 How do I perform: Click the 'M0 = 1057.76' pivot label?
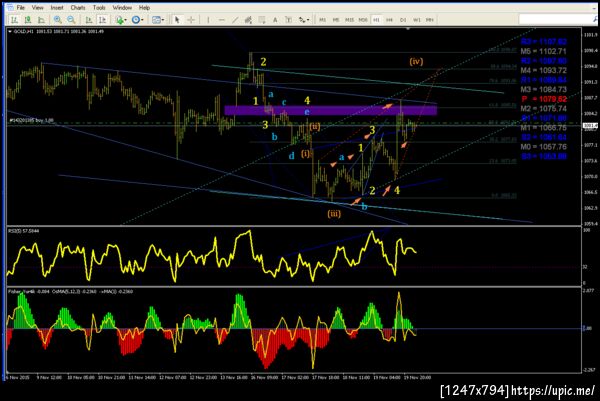[x=543, y=147]
